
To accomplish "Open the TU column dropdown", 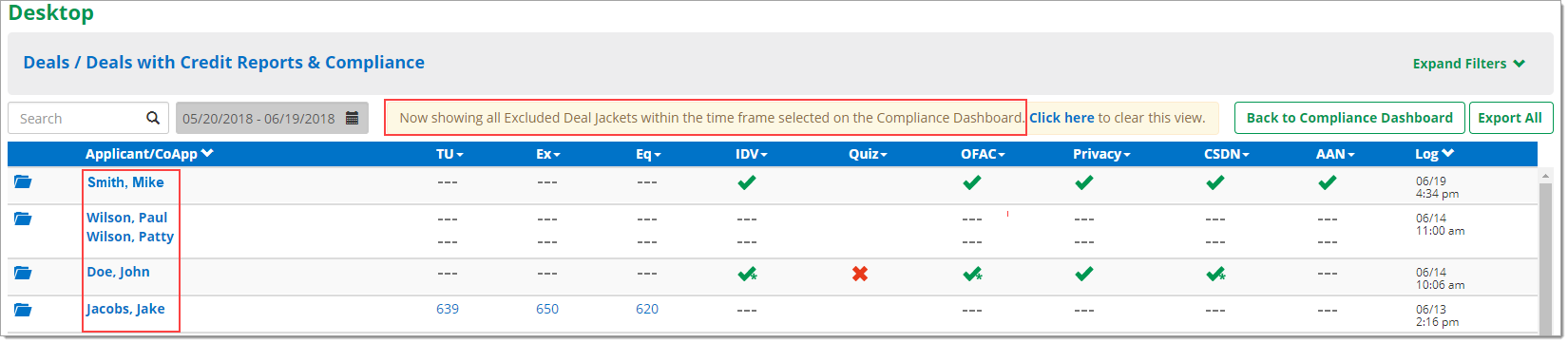I will [x=449, y=154].
